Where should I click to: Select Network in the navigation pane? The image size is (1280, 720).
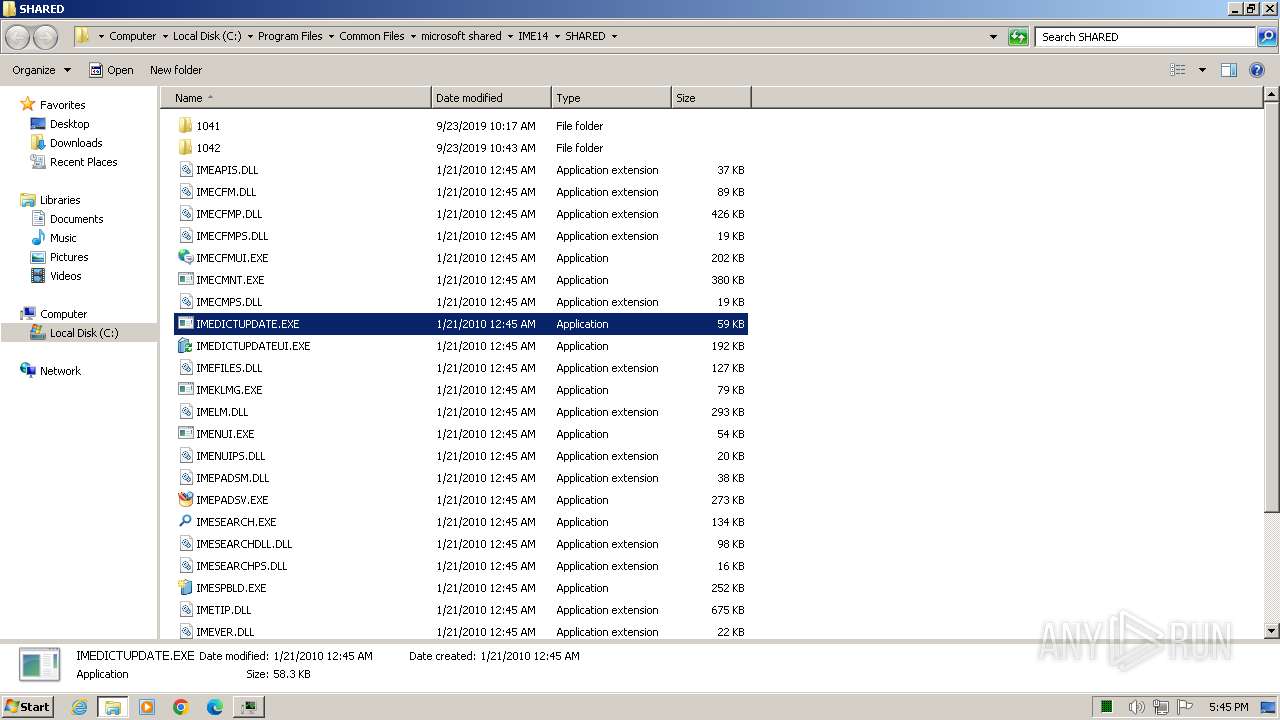(60, 371)
